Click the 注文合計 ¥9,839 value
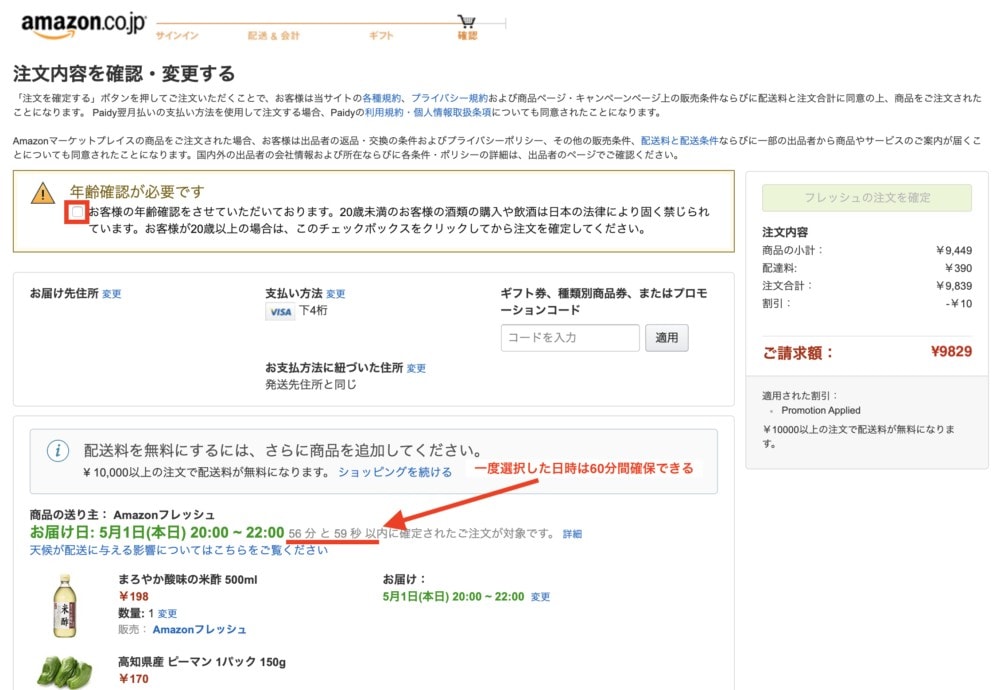1000x690 pixels. coord(954,286)
